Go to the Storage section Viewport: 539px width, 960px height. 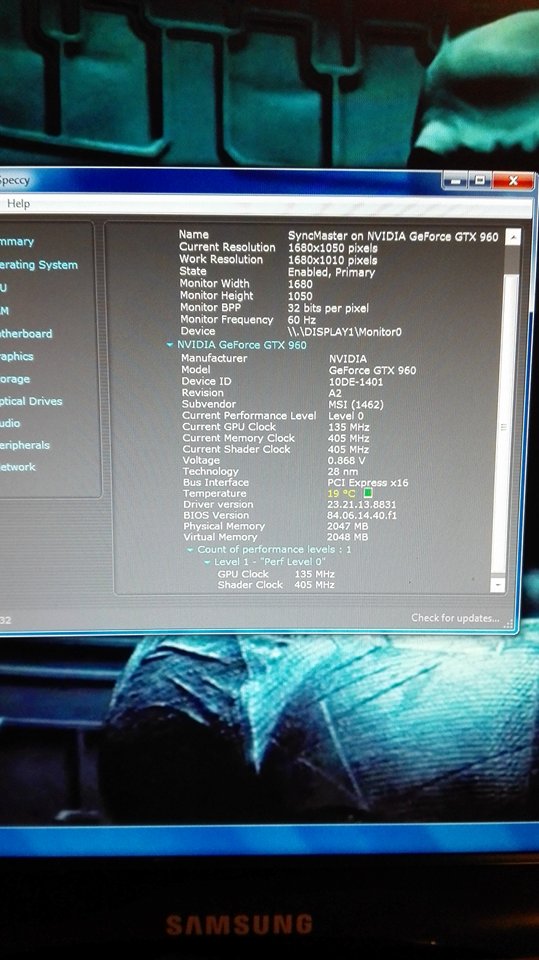coord(15,379)
